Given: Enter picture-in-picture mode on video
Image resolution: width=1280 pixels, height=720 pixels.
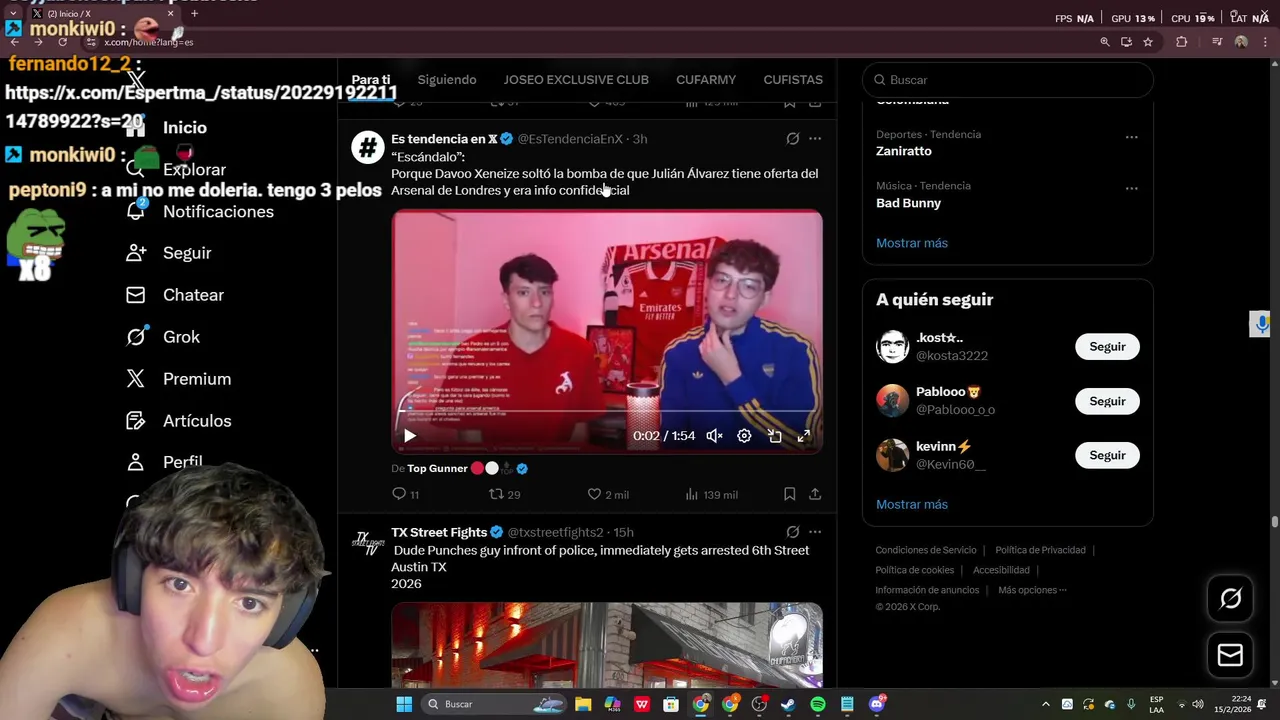Looking at the screenshot, I should [774, 436].
